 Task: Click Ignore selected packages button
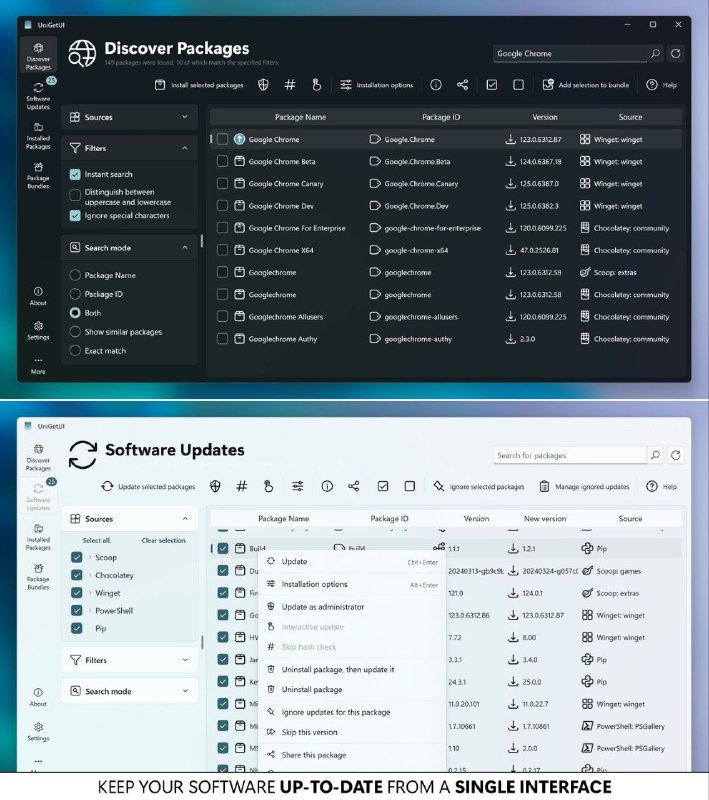click(478, 486)
